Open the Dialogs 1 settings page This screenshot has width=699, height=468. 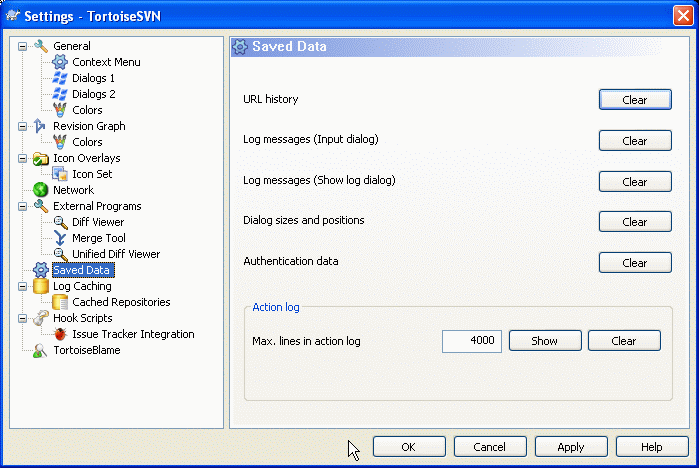(x=93, y=78)
